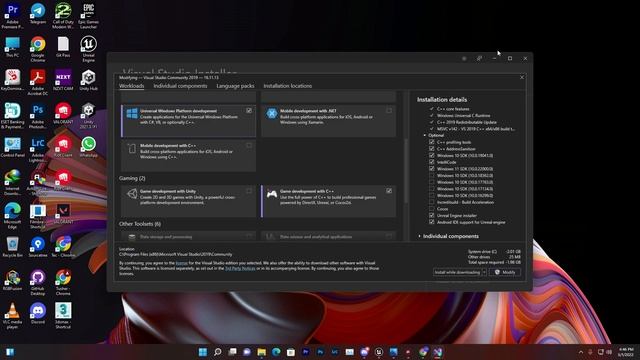Uncheck Android IDE support for Unreal engine
This screenshot has height=360, width=640.
(432, 222)
